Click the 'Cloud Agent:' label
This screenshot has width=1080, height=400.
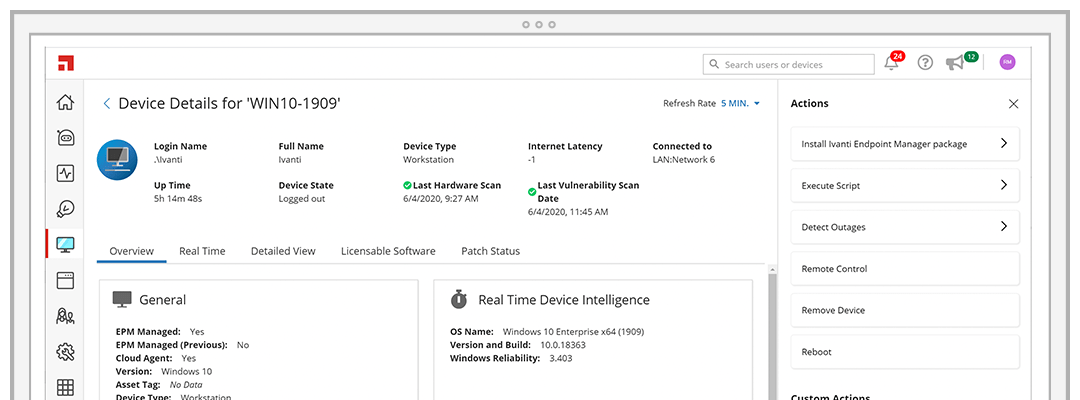(146, 358)
